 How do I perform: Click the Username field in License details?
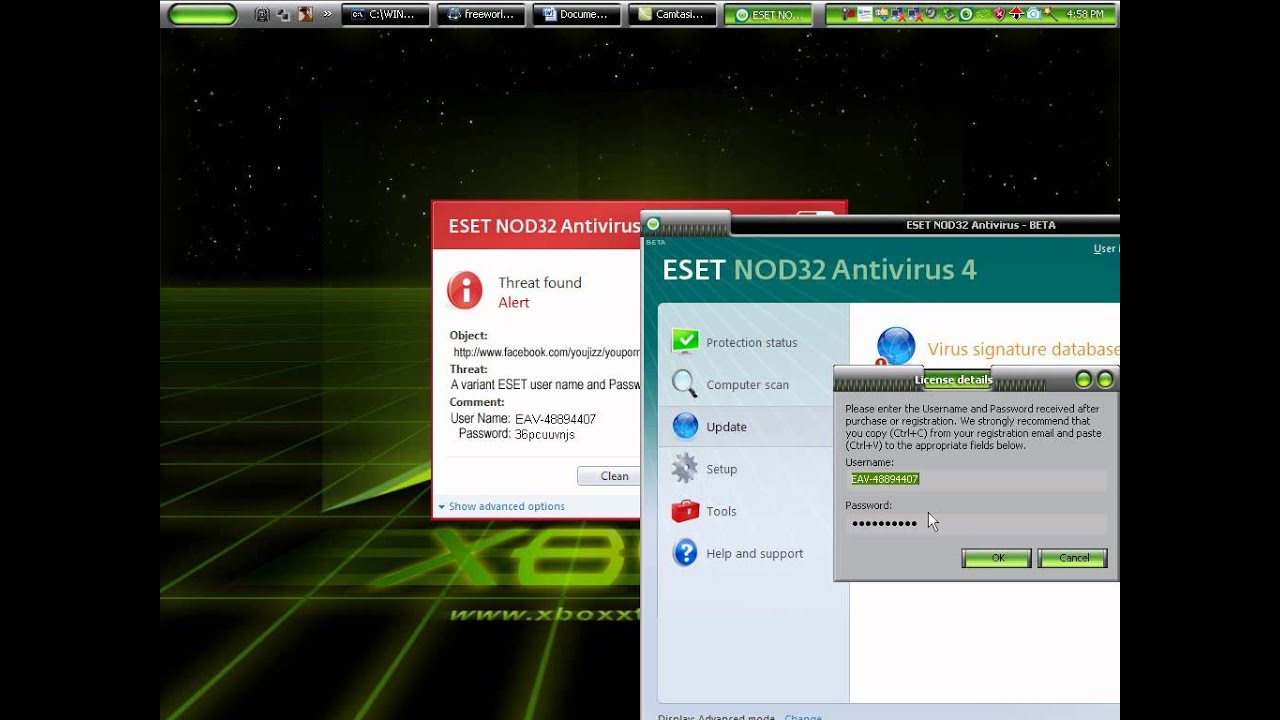977,480
